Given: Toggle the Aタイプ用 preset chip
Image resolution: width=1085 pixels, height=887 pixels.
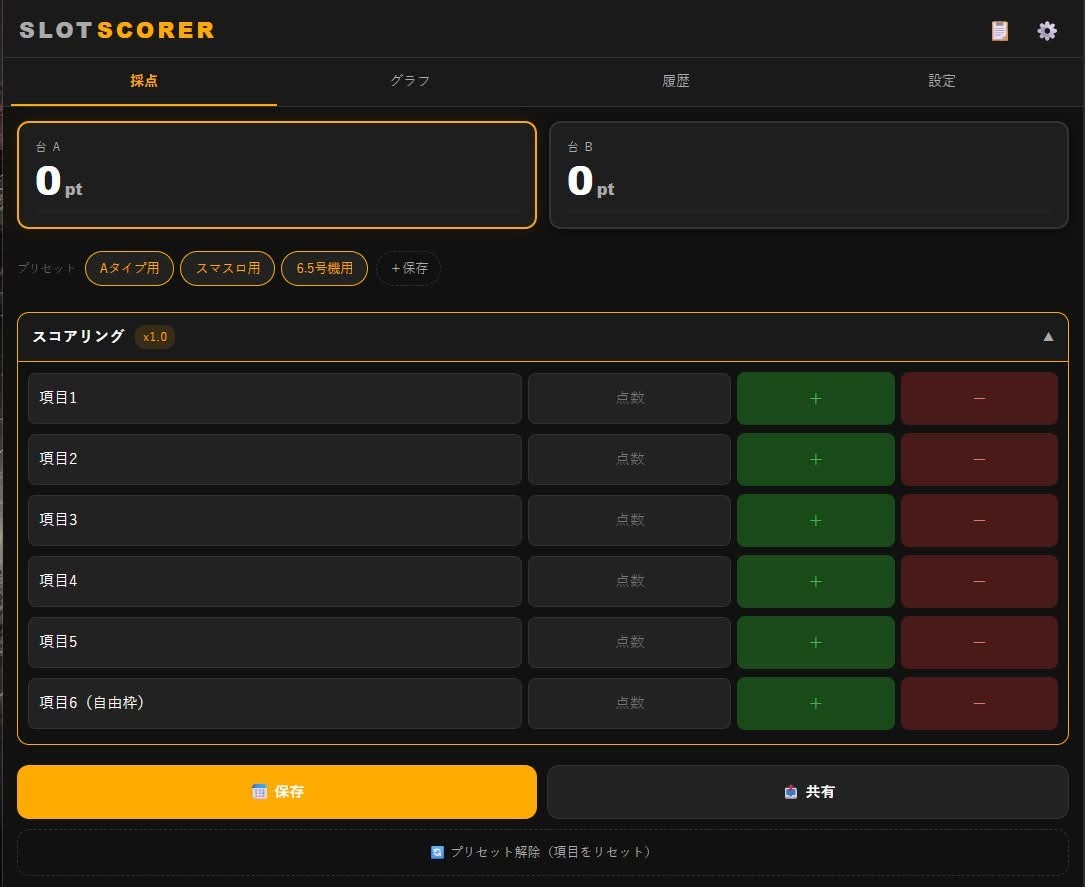Looking at the screenshot, I should pyautogui.click(x=129, y=268).
